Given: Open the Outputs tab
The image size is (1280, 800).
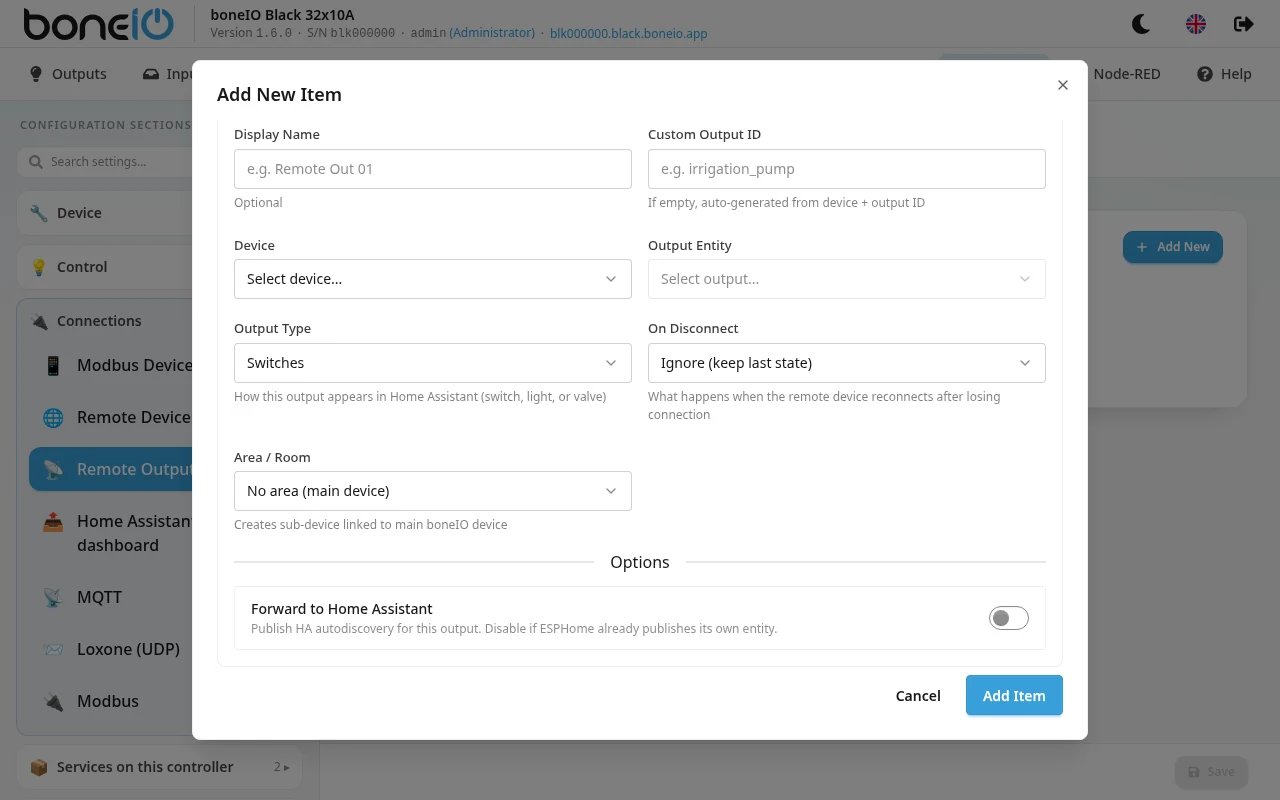Looking at the screenshot, I should pyautogui.click(x=68, y=74).
